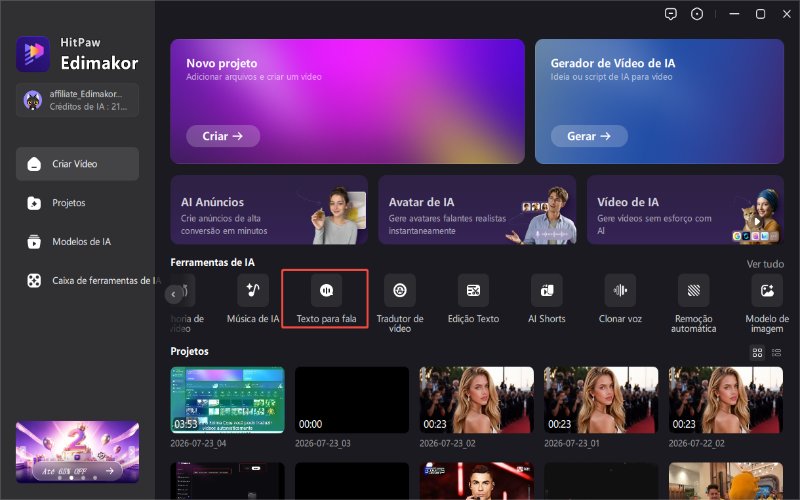
Task: Switch projects to list view
Action: click(x=777, y=353)
